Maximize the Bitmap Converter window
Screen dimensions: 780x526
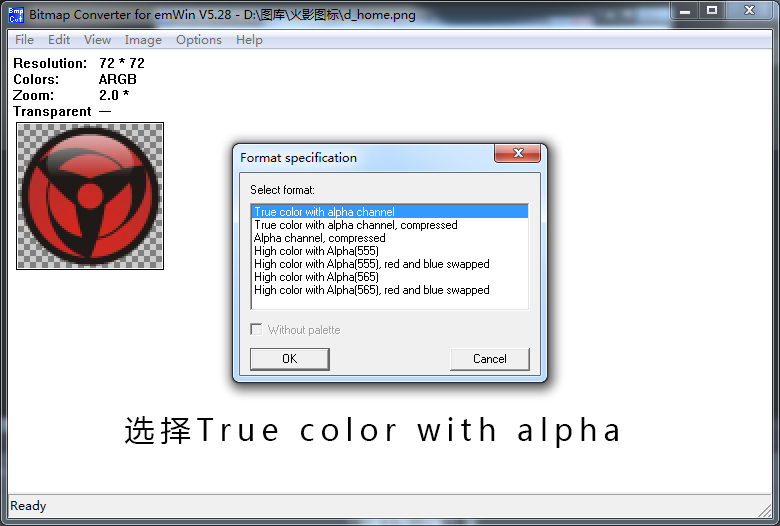click(712, 10)
